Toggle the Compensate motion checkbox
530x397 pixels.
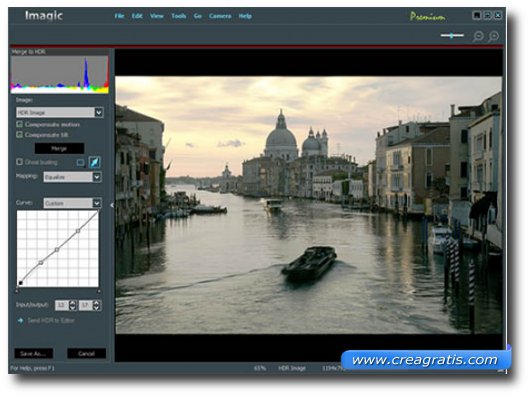coord(20,124)
